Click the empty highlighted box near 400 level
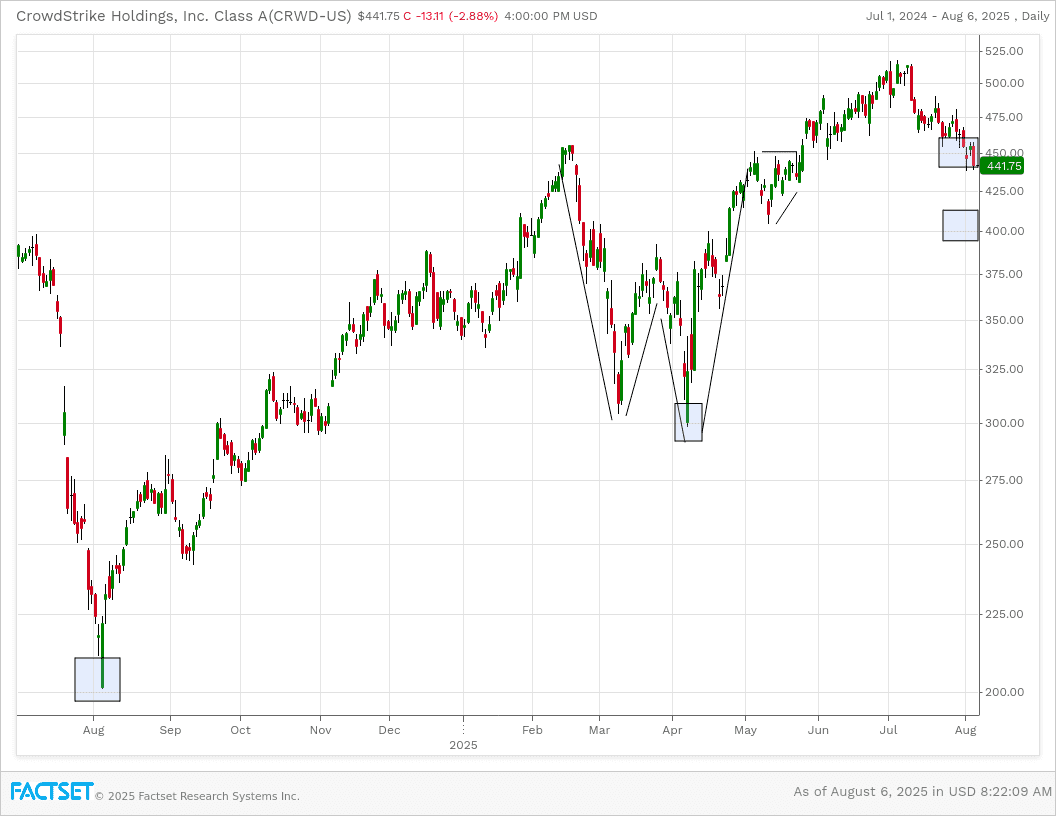This screenshot has width=1056, height=816. (960, 225)
